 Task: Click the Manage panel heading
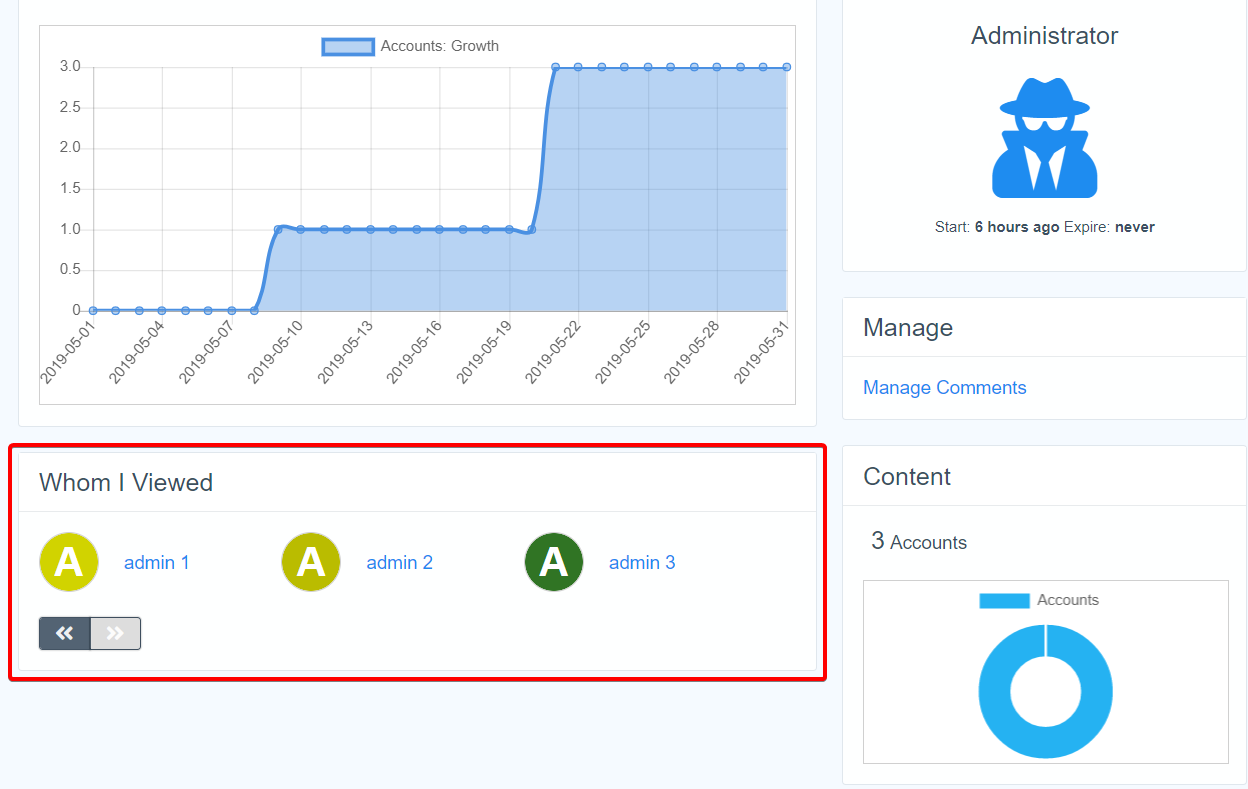(907, 328)
